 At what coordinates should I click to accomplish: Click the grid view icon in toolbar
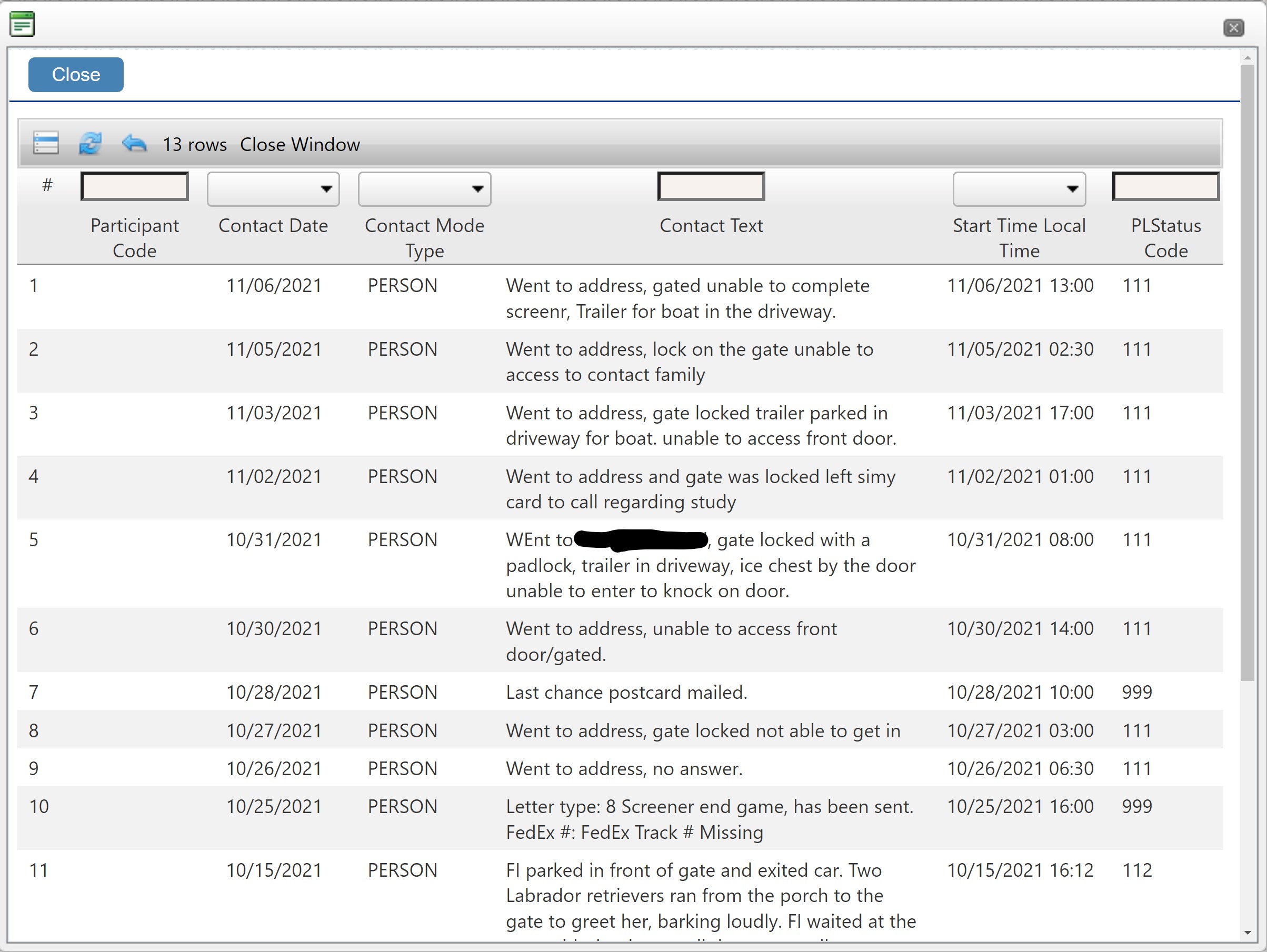click(46, 143)
